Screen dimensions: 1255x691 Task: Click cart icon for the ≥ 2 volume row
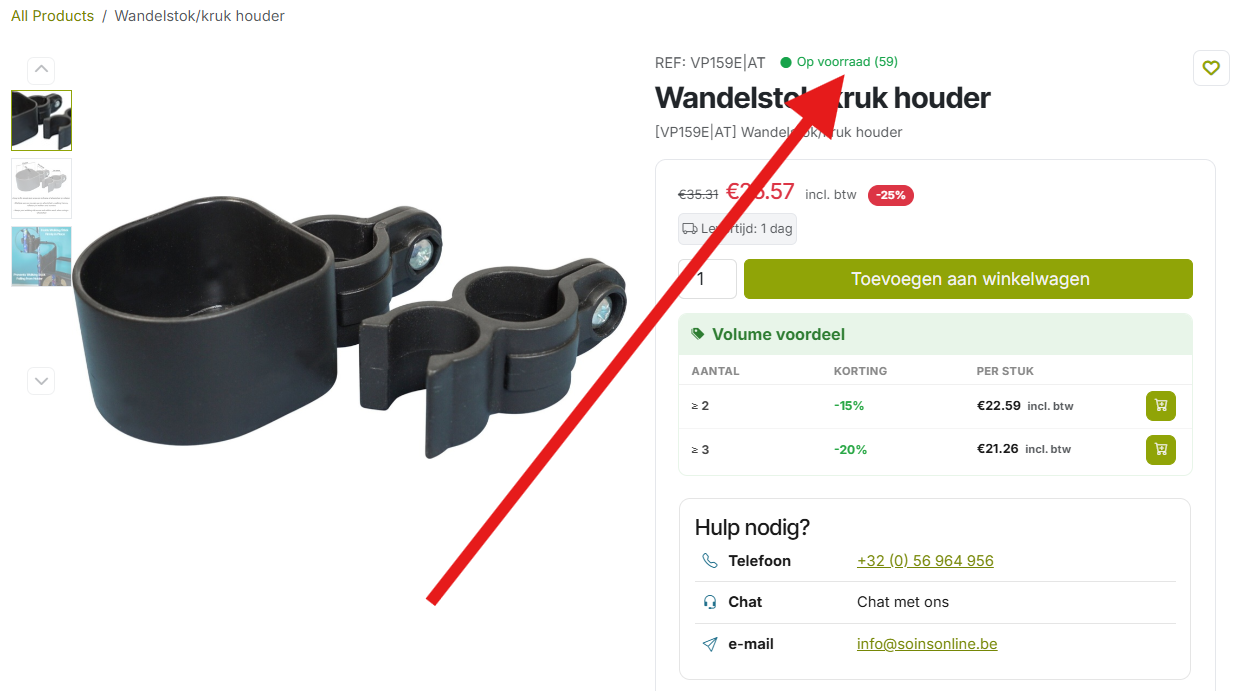(1161, 406)
